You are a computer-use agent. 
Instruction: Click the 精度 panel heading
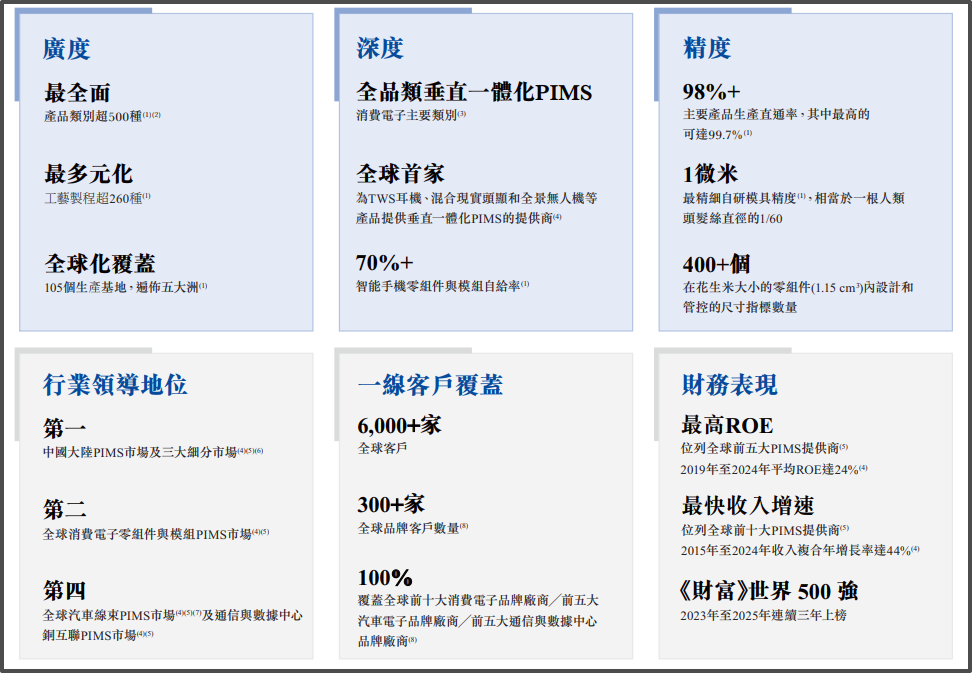pos(706,48)
